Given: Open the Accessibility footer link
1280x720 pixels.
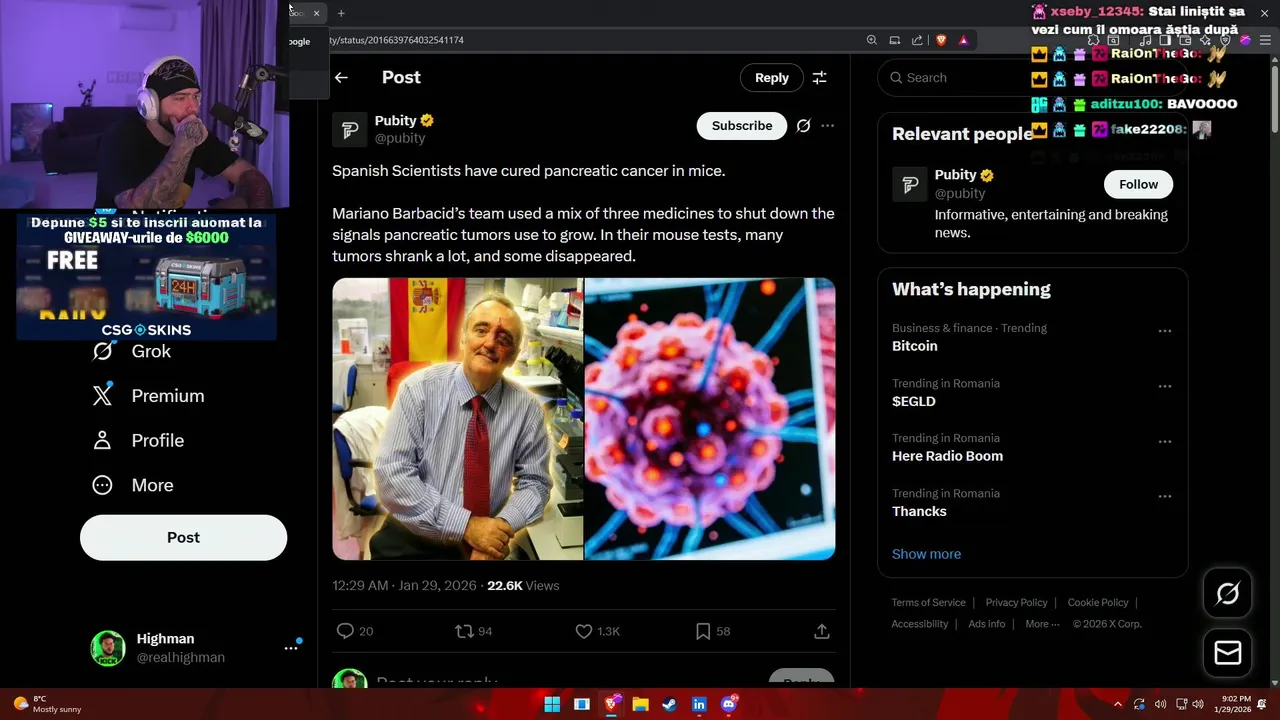Looking at the screenshot, I should pyautogui.click(x=920, y=624).
